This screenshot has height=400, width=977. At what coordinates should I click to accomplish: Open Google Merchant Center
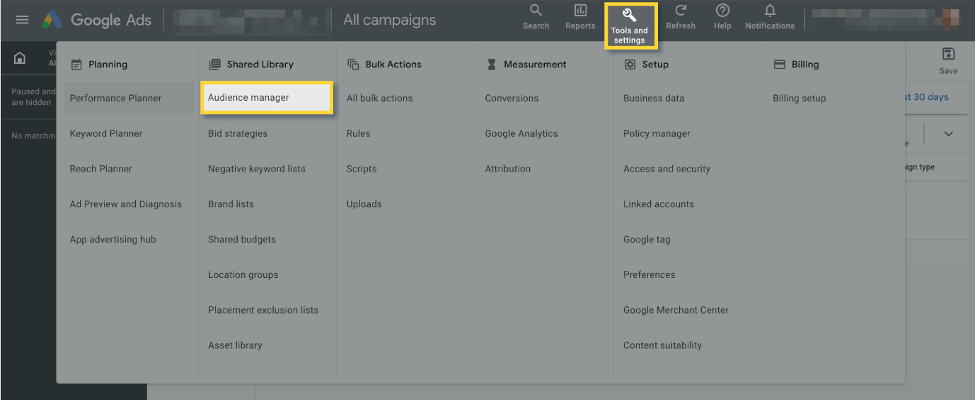(676, 310)
